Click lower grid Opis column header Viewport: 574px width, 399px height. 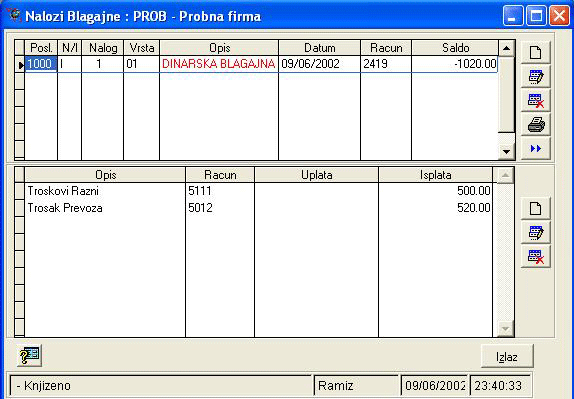tap(105, 175)
